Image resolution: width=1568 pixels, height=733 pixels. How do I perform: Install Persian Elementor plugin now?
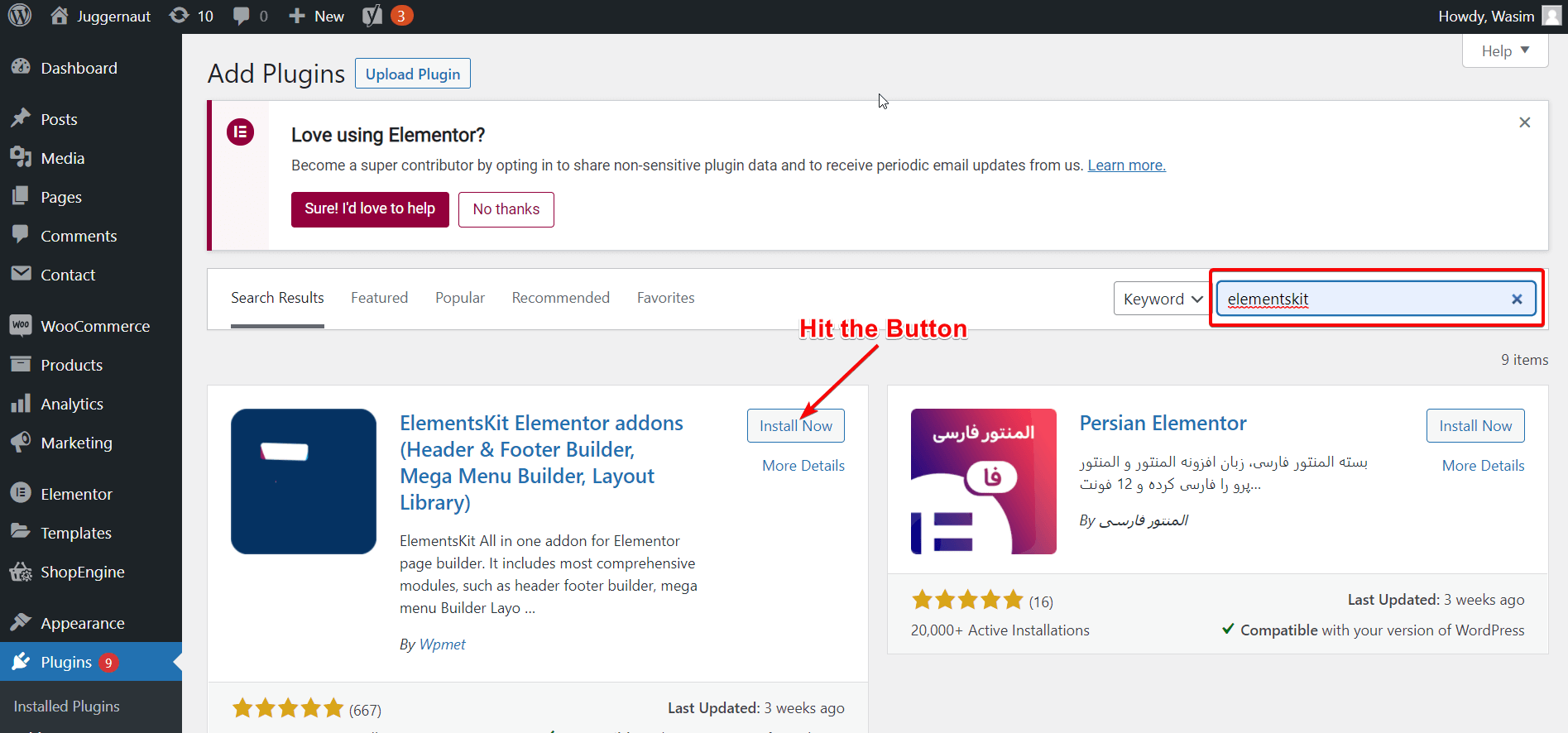coord(1475,426)
